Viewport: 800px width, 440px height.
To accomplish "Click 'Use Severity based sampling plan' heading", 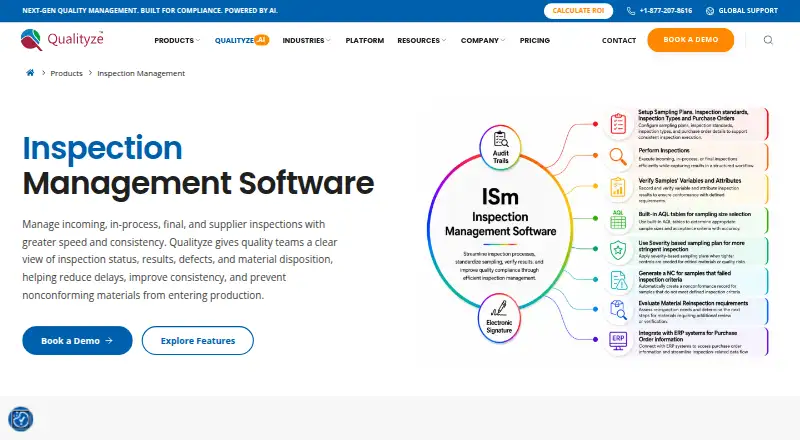I will [x=691, y=246].
